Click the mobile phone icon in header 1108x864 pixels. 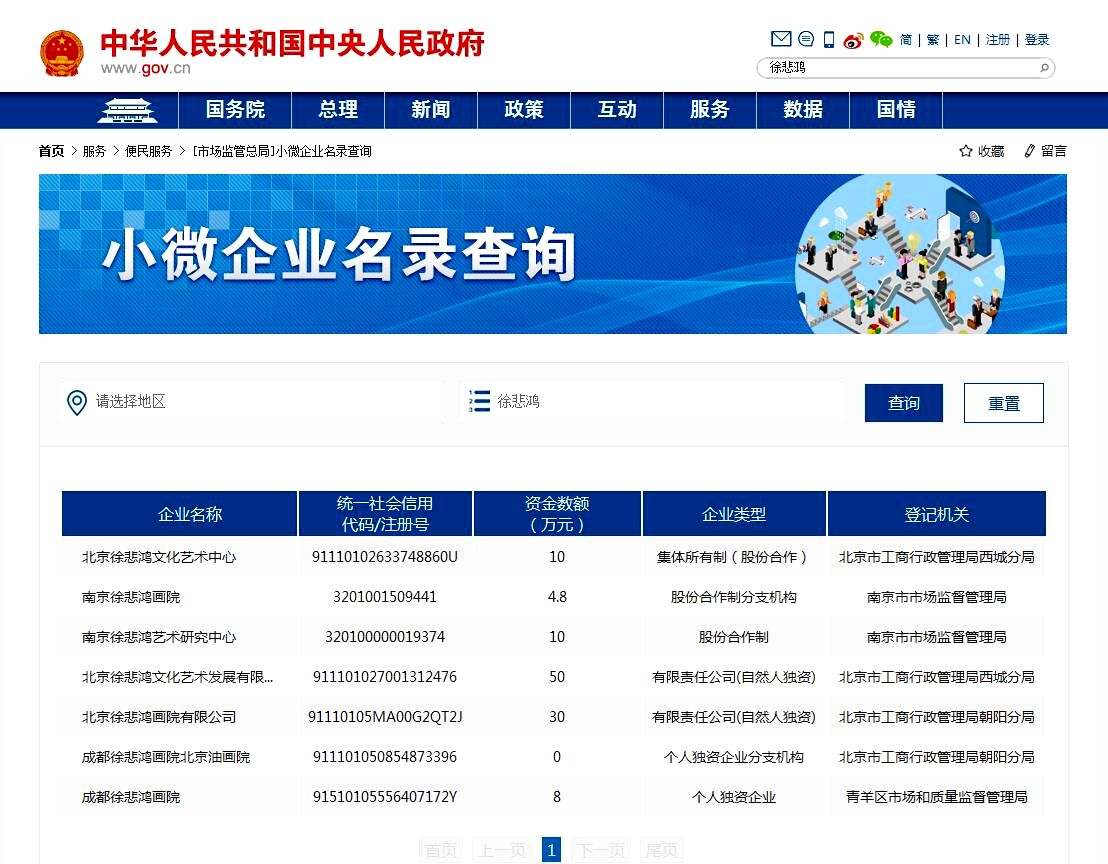tap(829, 40)
